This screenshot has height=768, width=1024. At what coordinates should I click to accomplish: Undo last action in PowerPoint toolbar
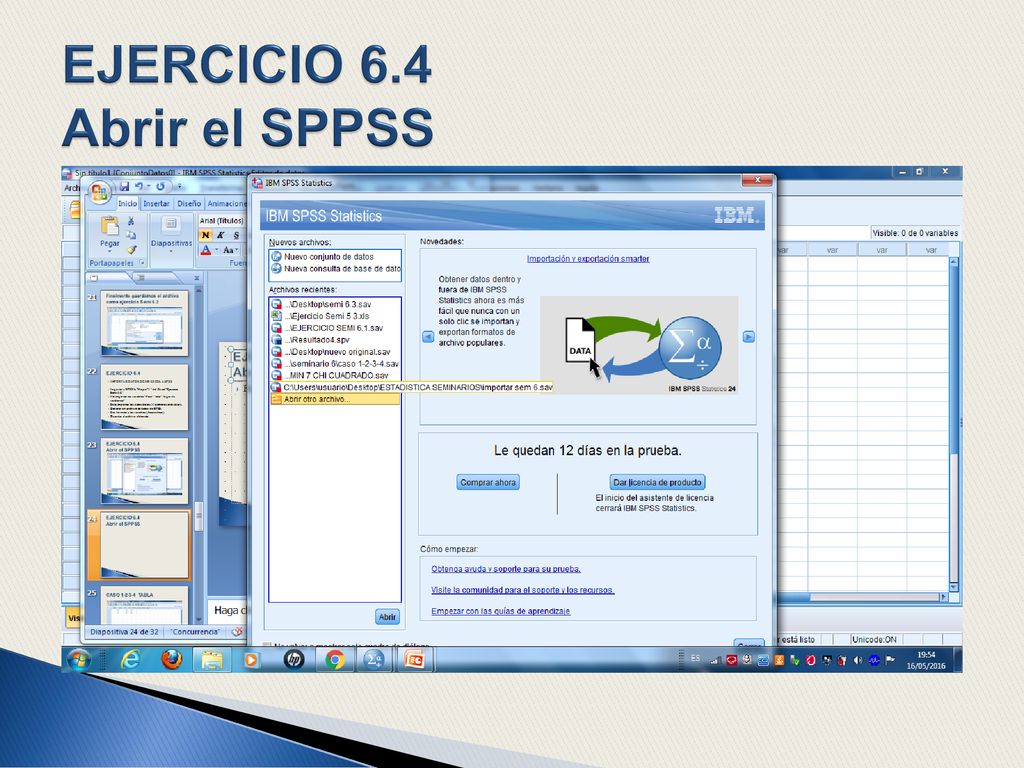click(x=139, y=187)
